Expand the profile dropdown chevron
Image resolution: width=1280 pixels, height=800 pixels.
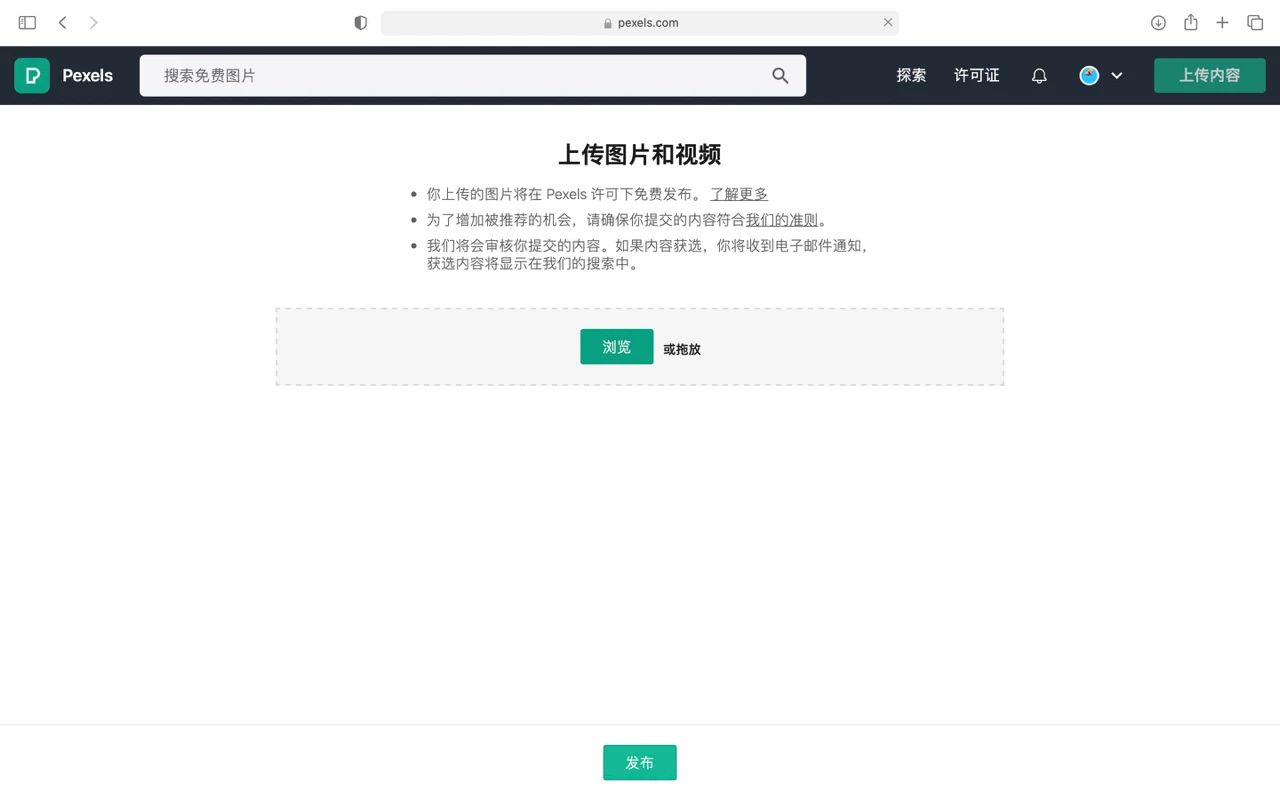(x=1117, y=75)
